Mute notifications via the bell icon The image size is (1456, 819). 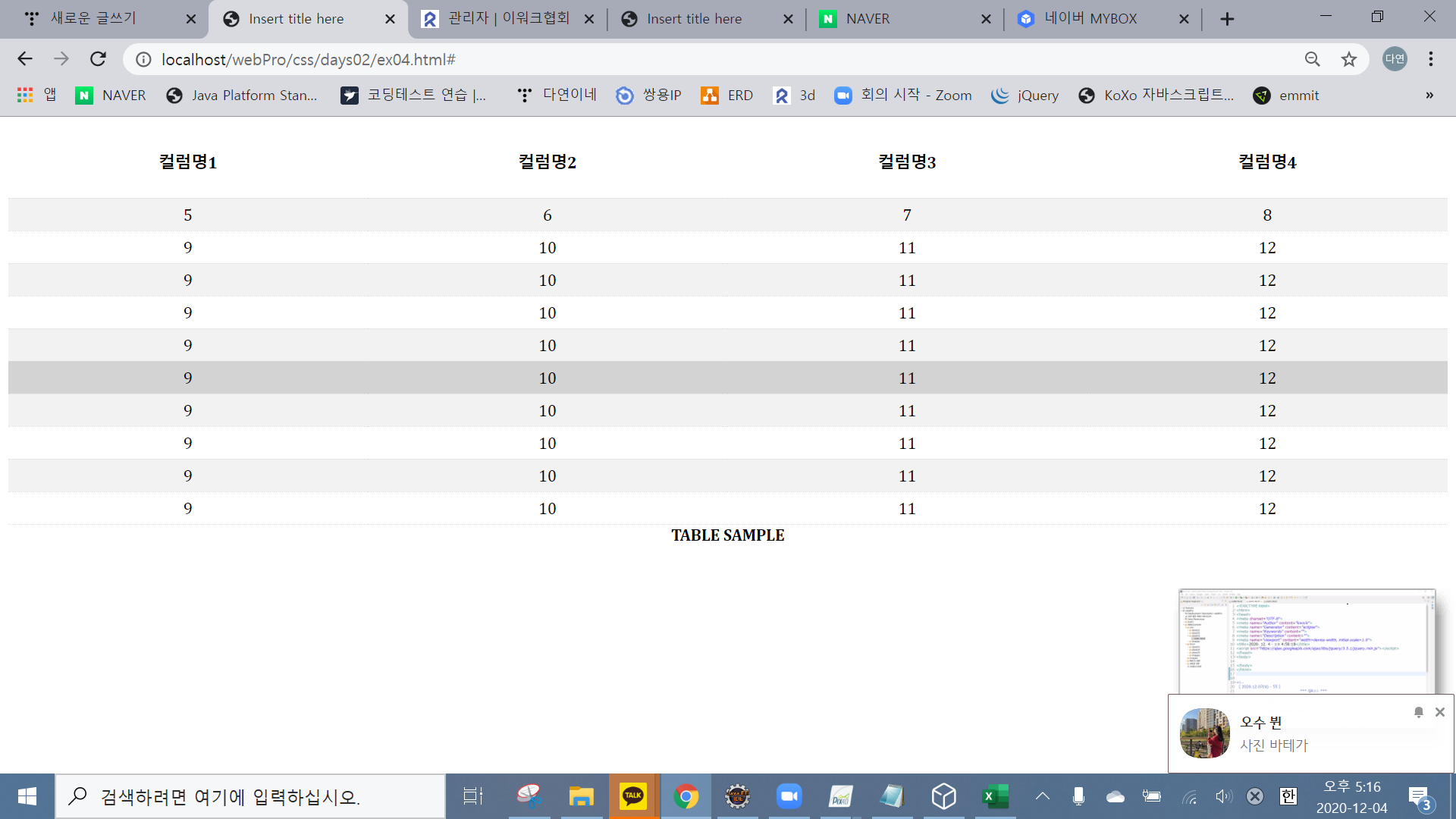point(1418,712)
